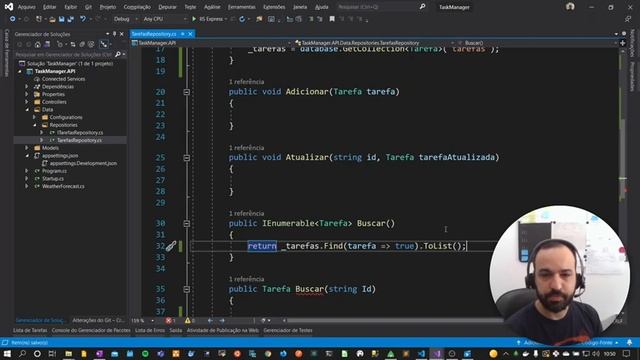640x360 pixels.
Task: Click the notifications bell in status bar
Action: (629, 342)
